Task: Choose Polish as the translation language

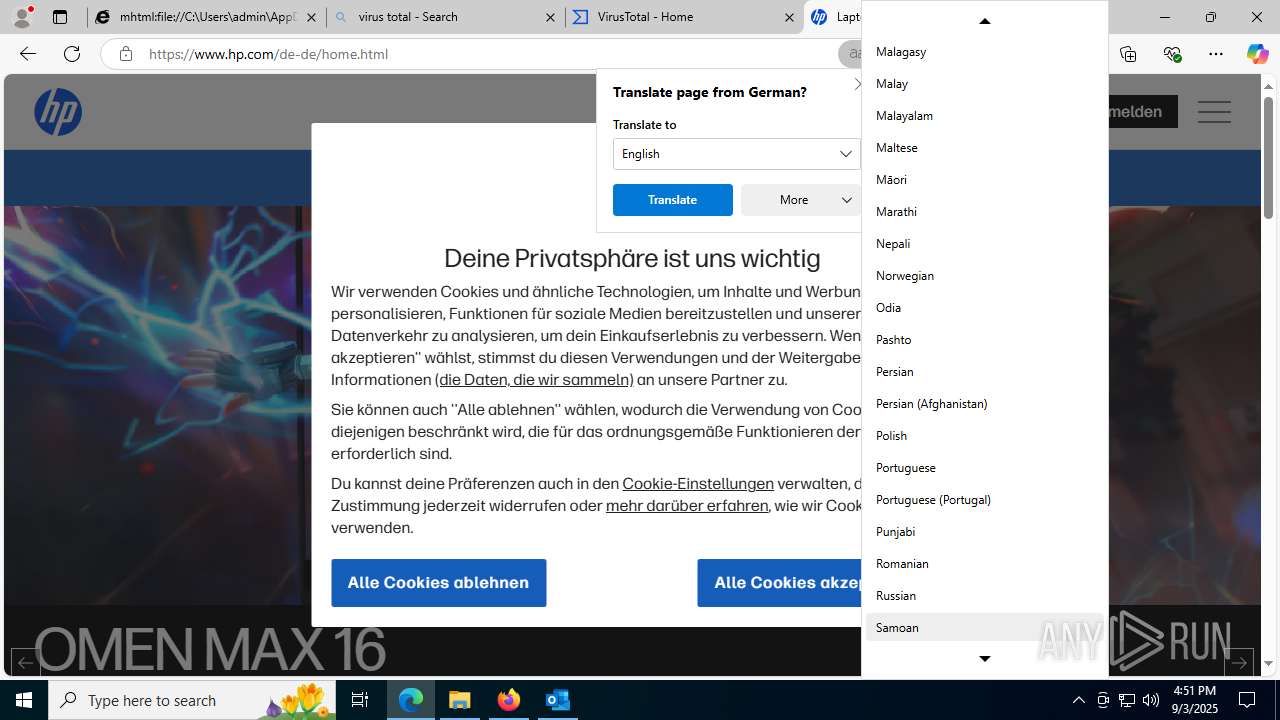Action: pyautogui.click(x=984, y=435)
